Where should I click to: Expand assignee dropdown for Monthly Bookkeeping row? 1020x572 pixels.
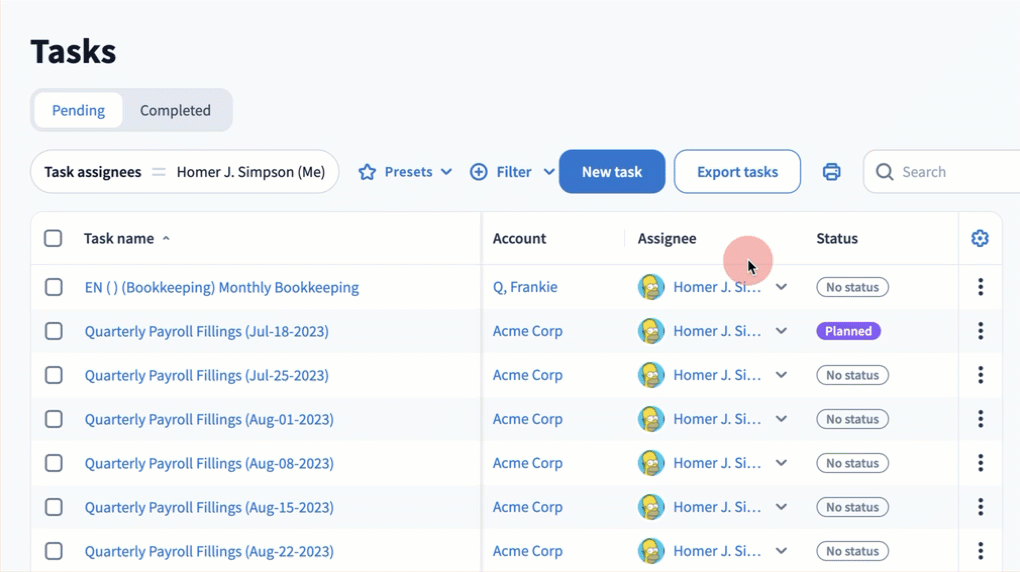pyautogui.click(x=782, y=287)
